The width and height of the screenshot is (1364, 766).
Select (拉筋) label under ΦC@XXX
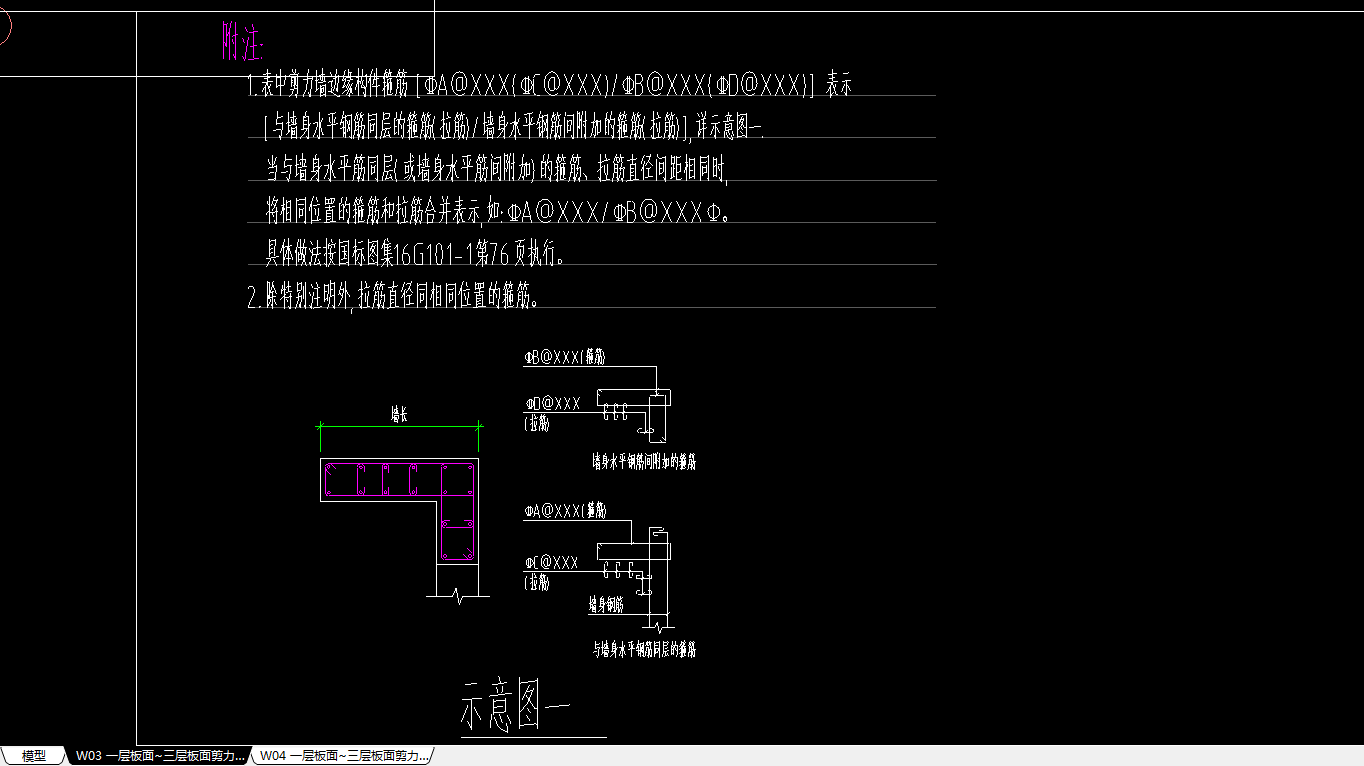pyautogui.click(x=537, y=582)
